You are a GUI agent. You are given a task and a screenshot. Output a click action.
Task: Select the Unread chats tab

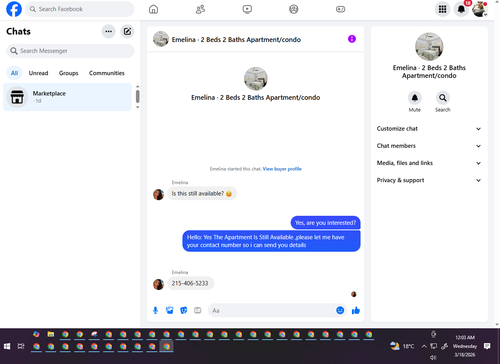(x=38, y=73)
